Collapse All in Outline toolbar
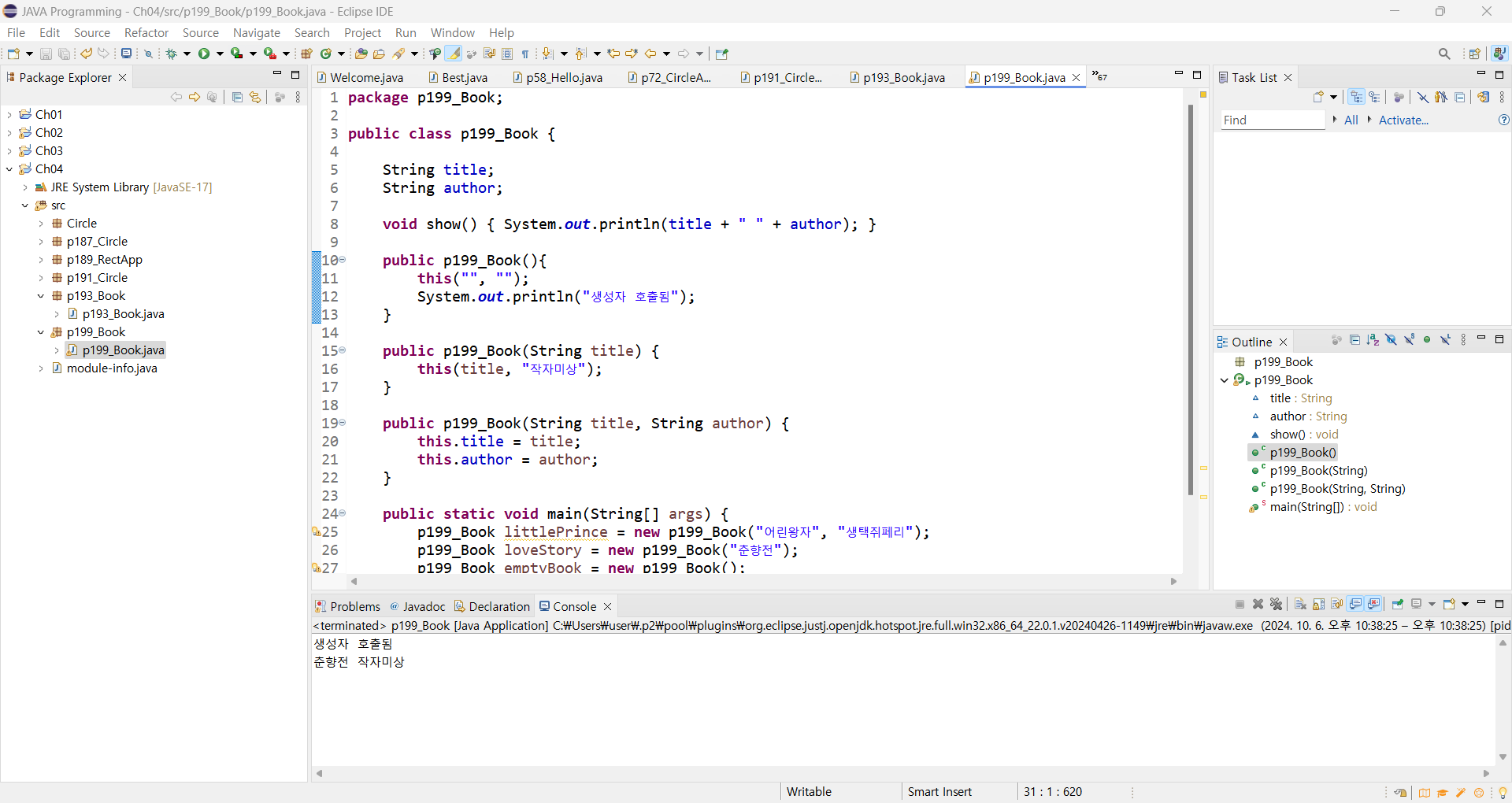This screenshot has height=803, width=1512. click(1354, 340)
